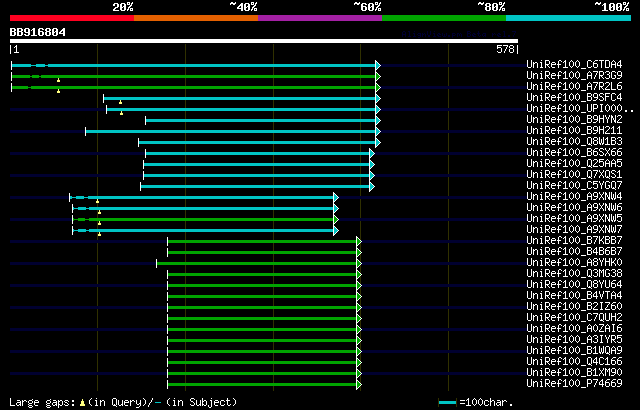Image resolution: width=640 pixels, height=410 pixels.
Task: Open the UniRef100_Q7XQS1 label
Action: tap(574, 174)
